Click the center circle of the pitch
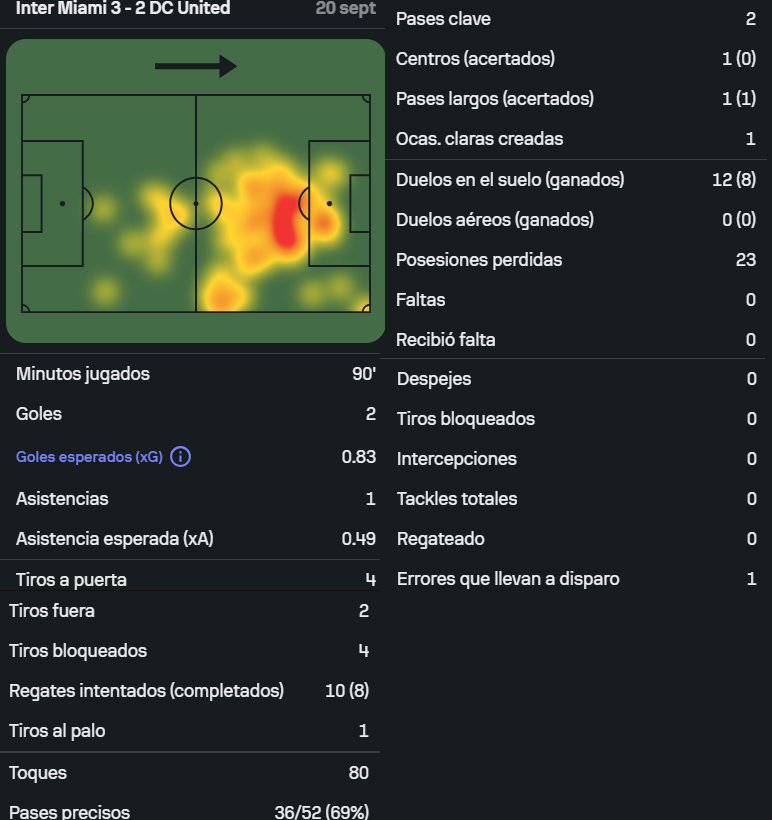The width and height of the screenshot is (772, 820). click(x=196, y=203)
